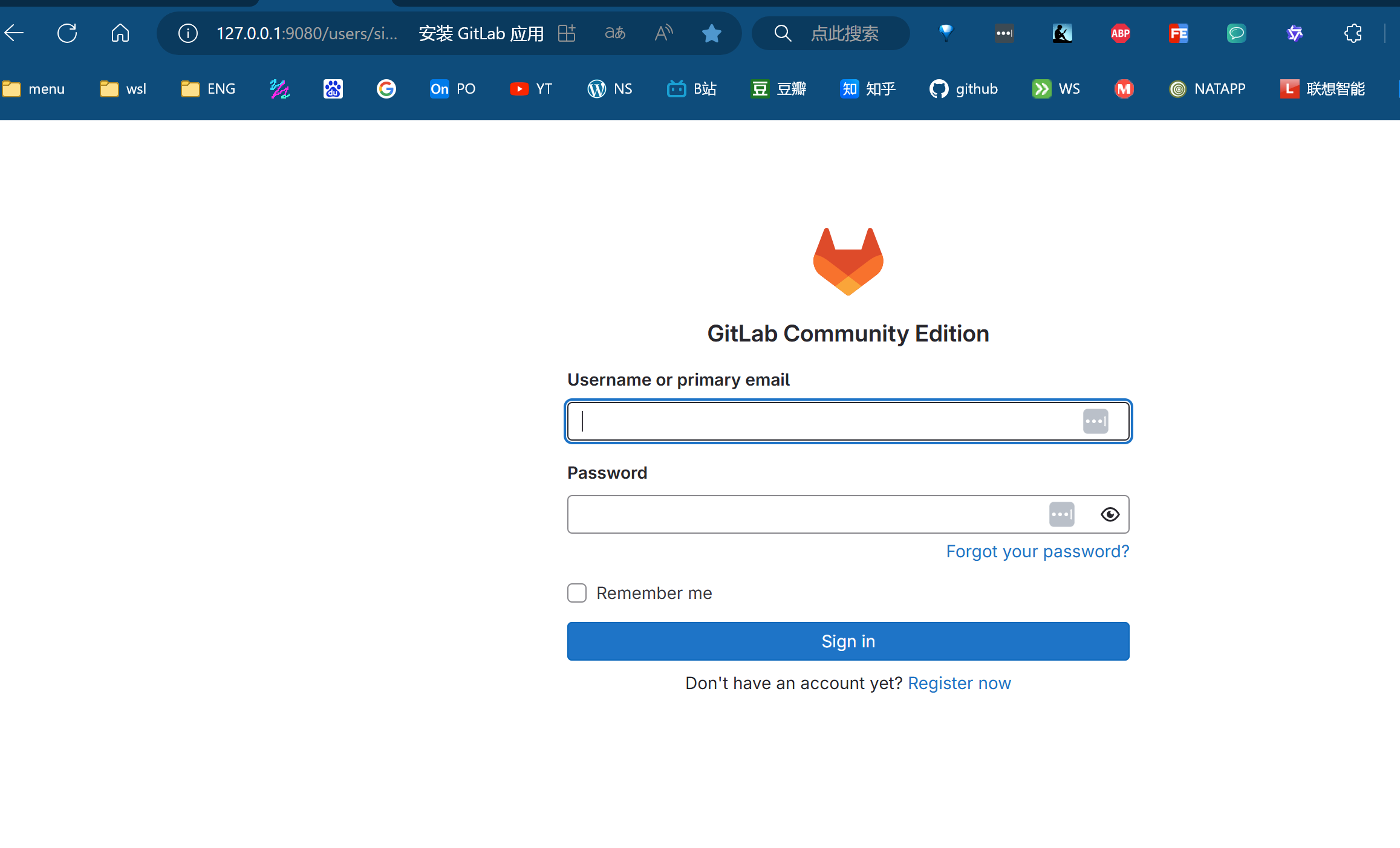Open the menu bookmarks folder
Screen dimensions: 1400x848
[33, 89]
